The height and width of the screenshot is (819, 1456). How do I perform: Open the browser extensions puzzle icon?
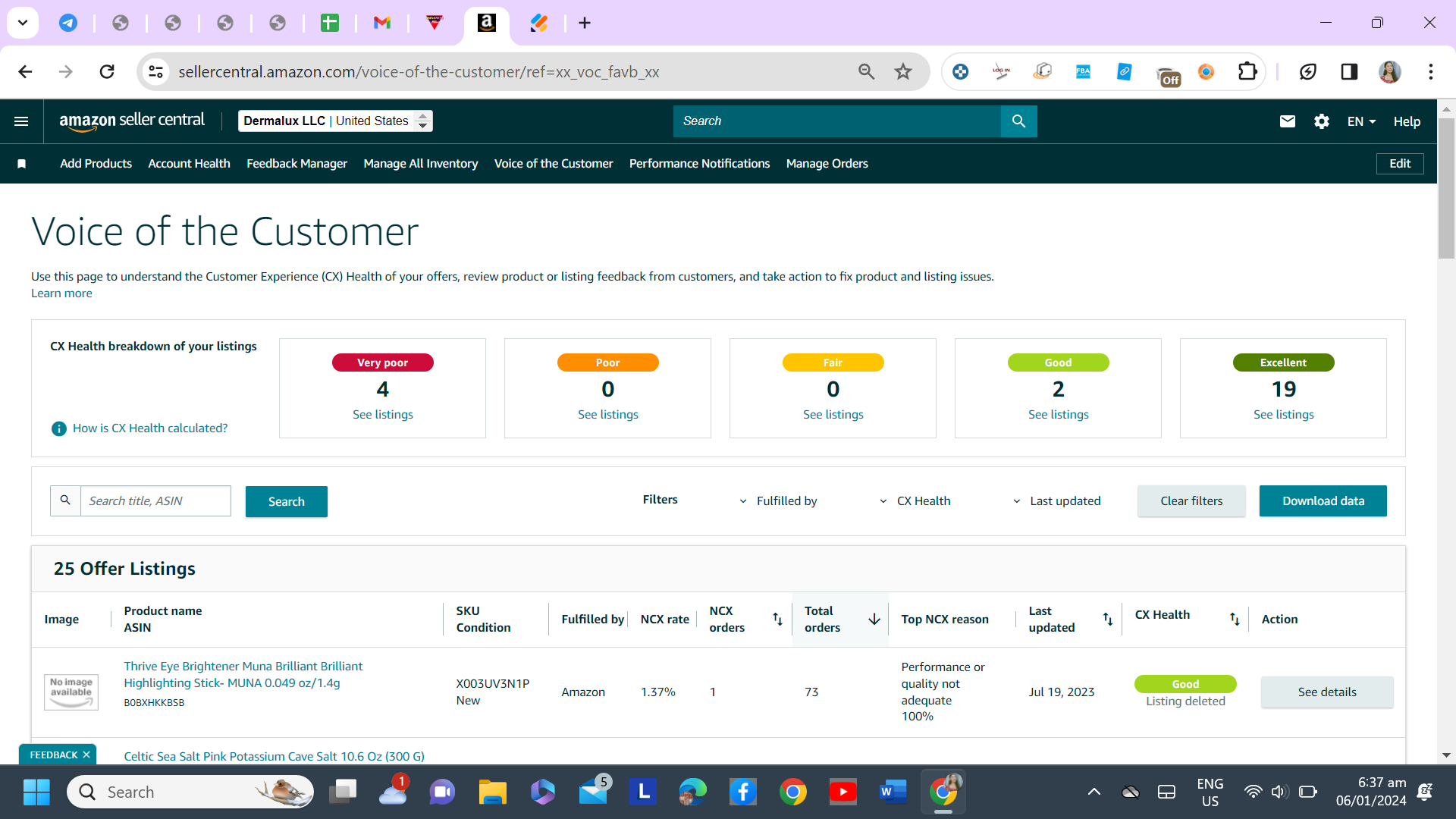tap(1247, 72)
